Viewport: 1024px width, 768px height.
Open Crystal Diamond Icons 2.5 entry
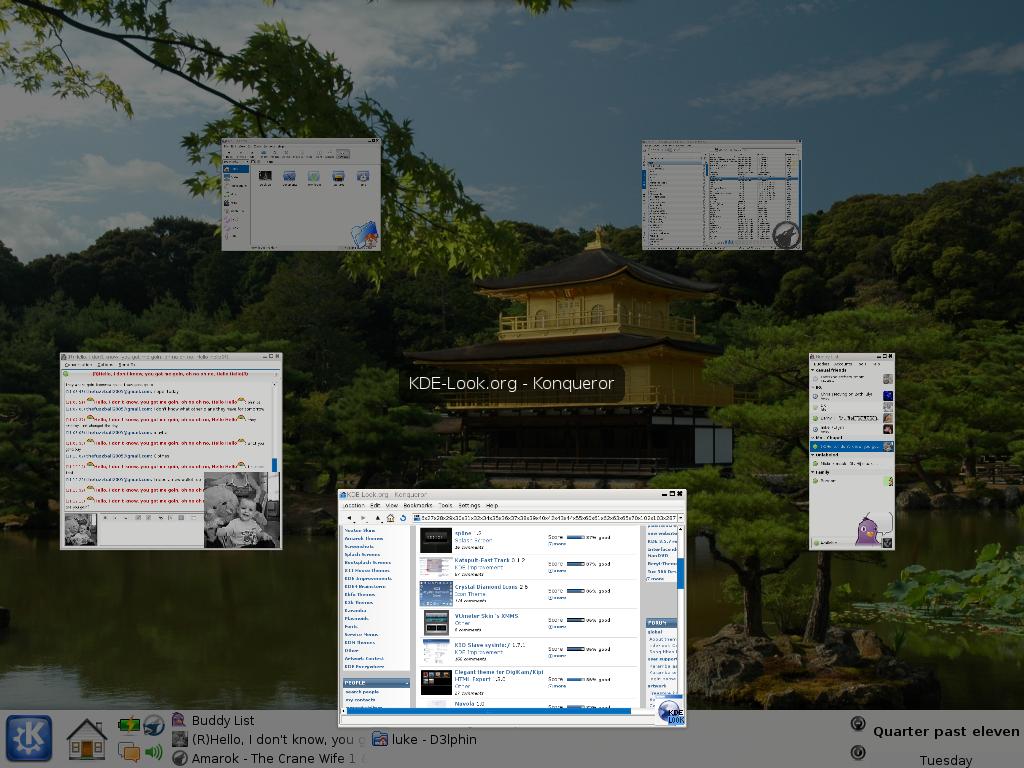(491, 587)
